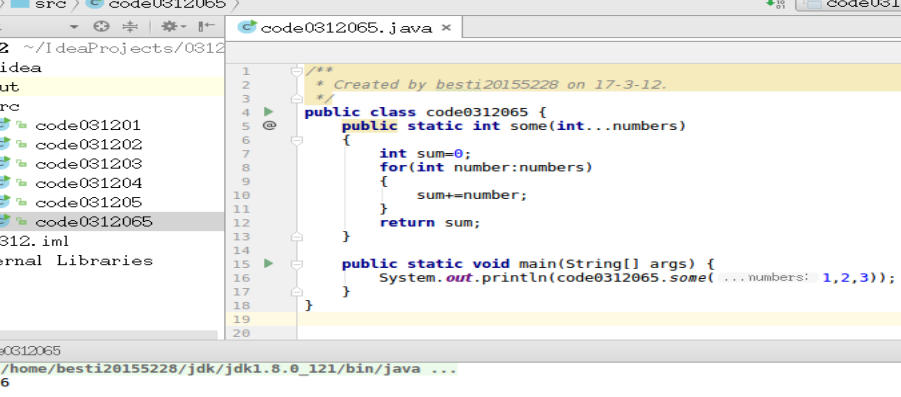Select code031204 in the project tree
The width and height of the screenshot is (901, 397).
pyautogui.click(x=88, y=183)
